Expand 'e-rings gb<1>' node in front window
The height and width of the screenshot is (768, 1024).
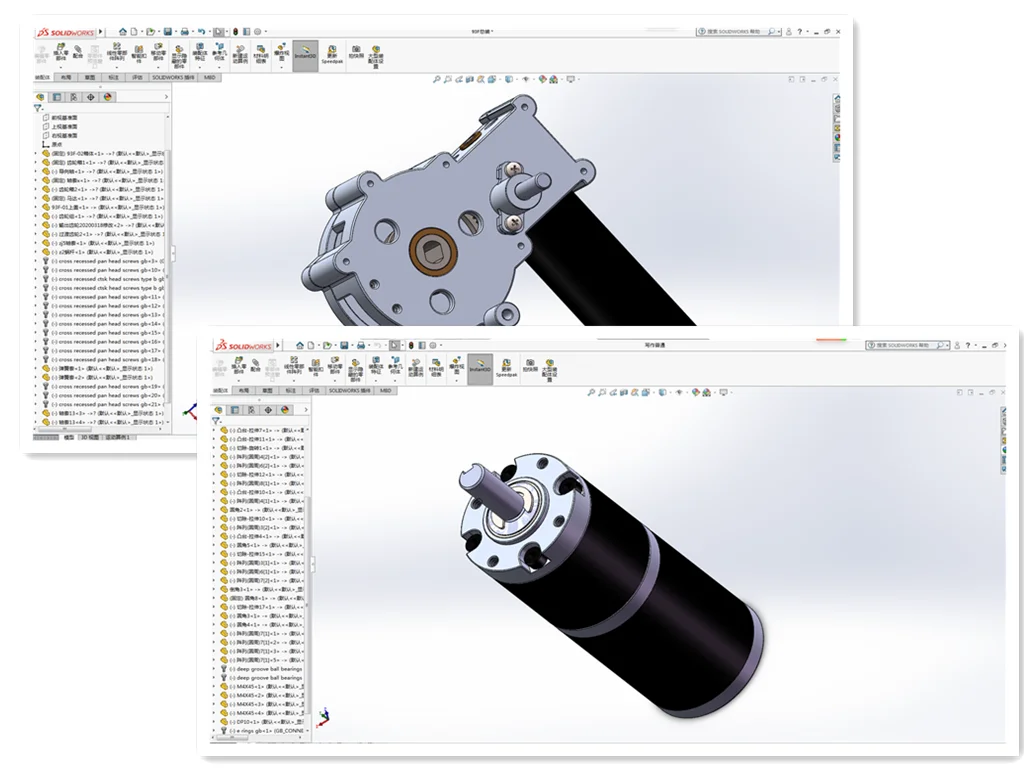[x=214, y=731]
